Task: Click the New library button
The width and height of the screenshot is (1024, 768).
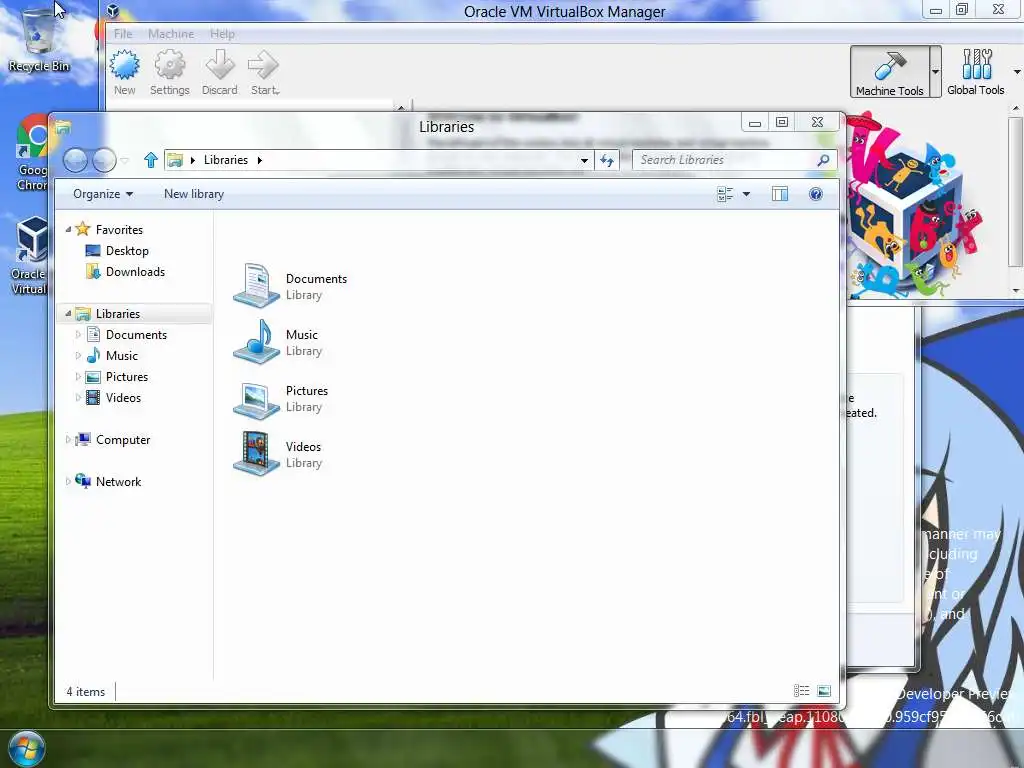Action: pos(194,194)
